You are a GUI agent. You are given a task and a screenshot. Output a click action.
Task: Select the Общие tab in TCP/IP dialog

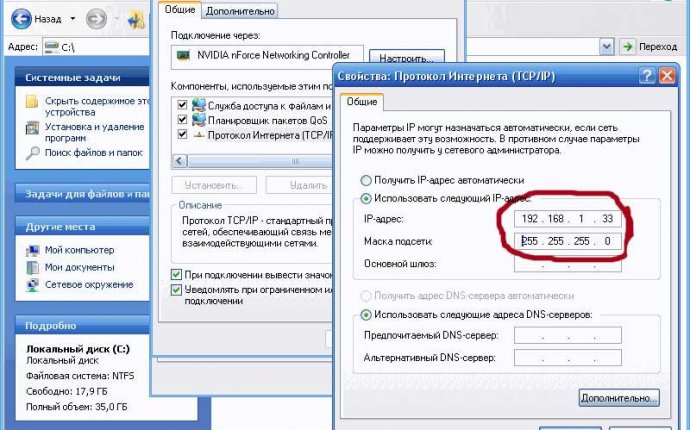362,102
